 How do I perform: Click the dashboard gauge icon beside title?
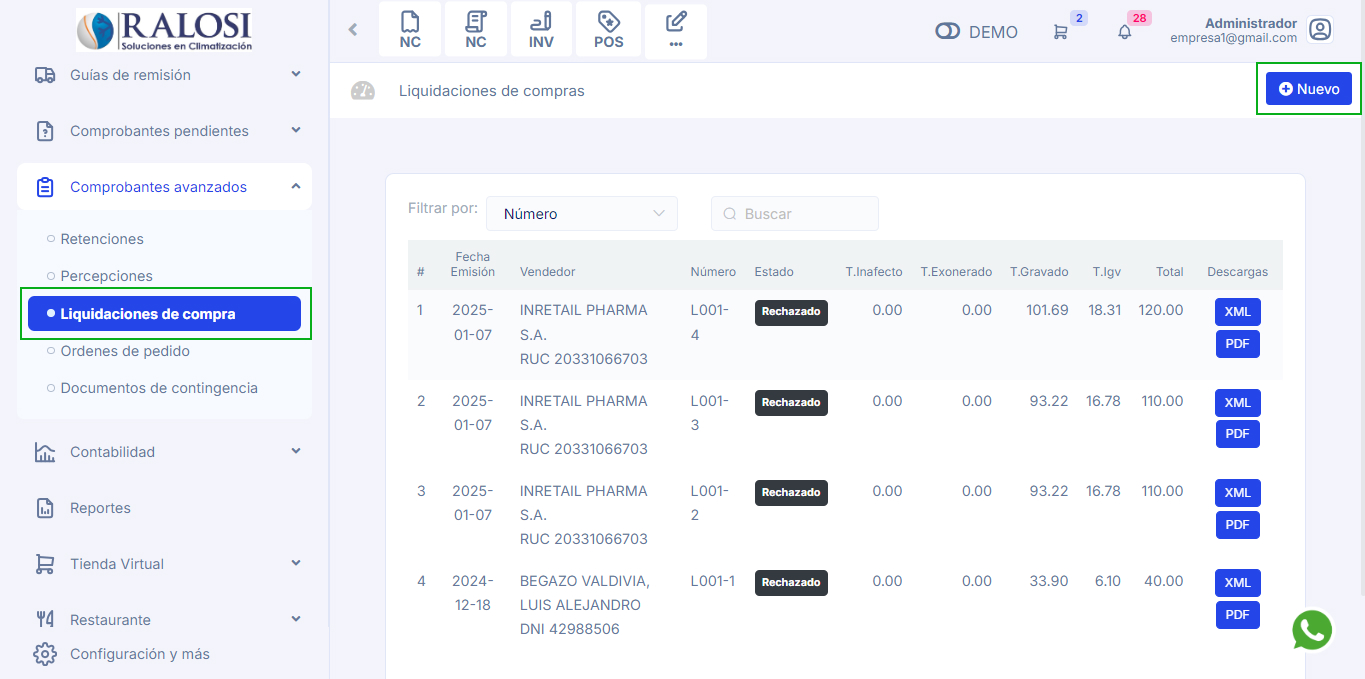[362, 91]
